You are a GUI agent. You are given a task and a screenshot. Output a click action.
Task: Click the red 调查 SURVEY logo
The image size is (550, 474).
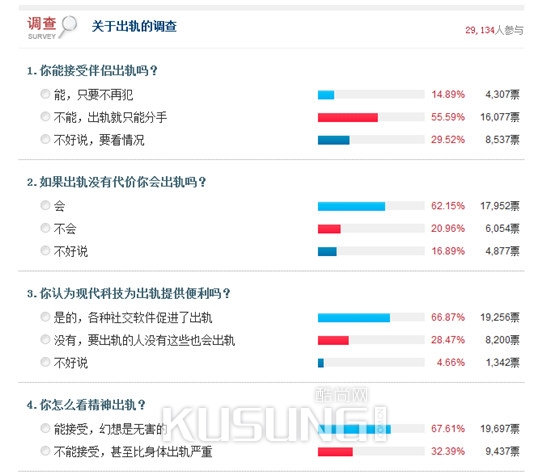point(42,27)
